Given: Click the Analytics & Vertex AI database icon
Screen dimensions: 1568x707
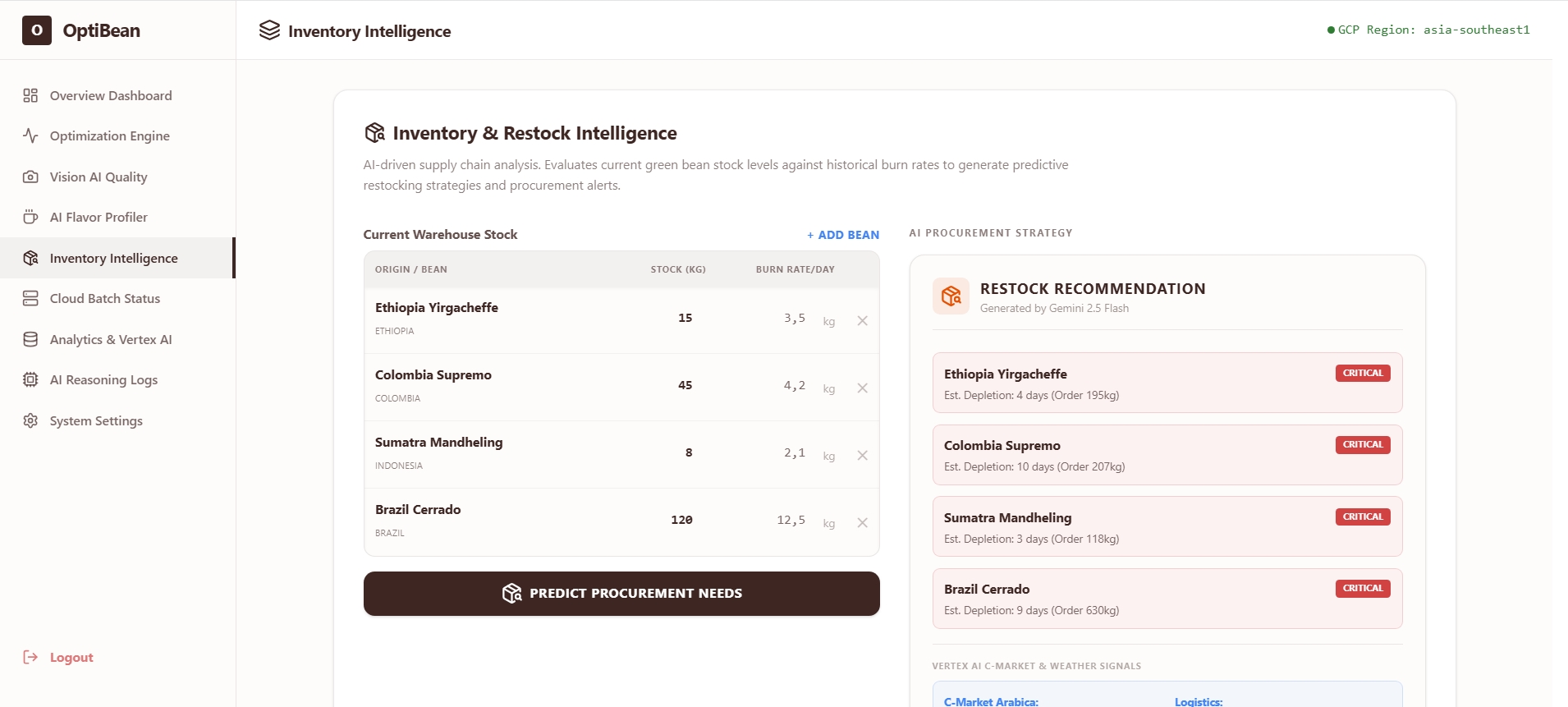Looking at the screenshot, I should pyautogui.click(x=30, y=339).
